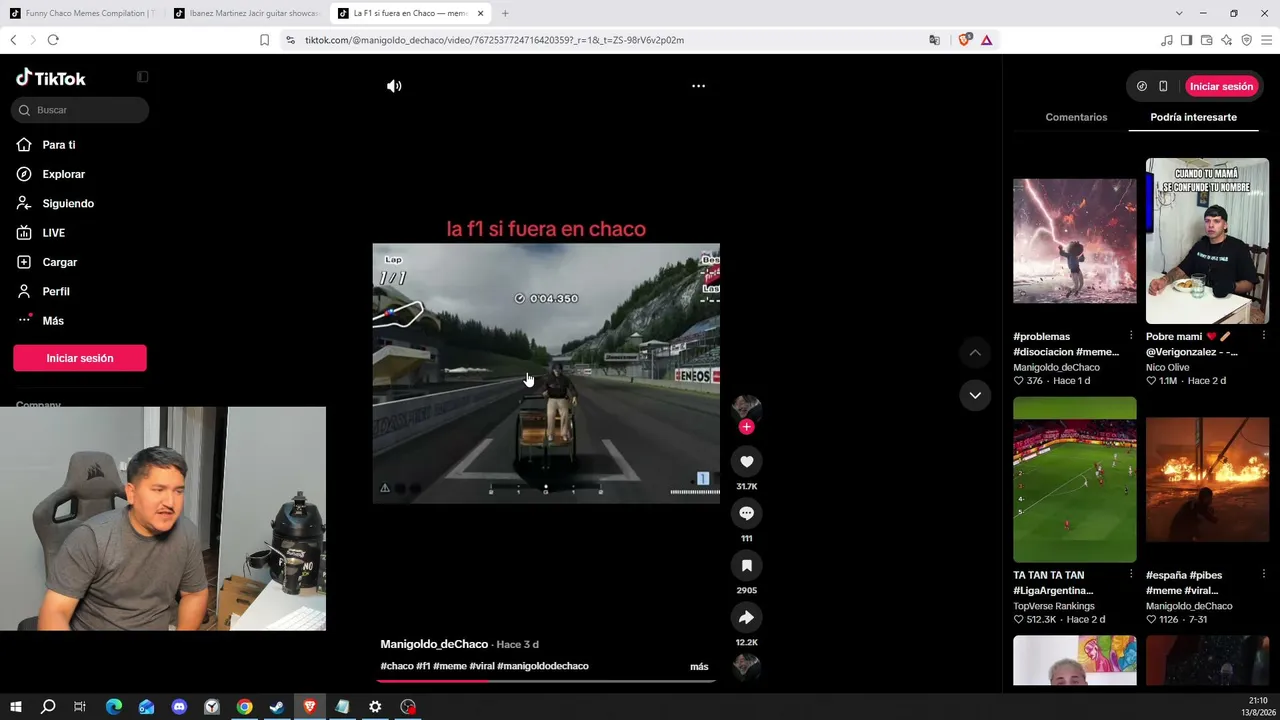Click the #manigoldodechaco hashtag
This screenshot has width=1280, height=720.
pos(543,666)
